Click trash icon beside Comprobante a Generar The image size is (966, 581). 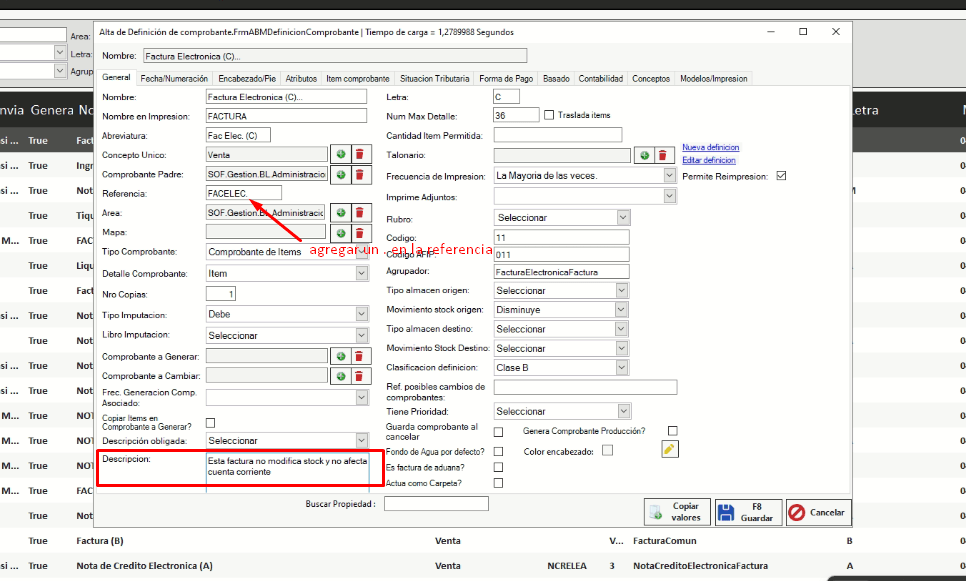360,356
